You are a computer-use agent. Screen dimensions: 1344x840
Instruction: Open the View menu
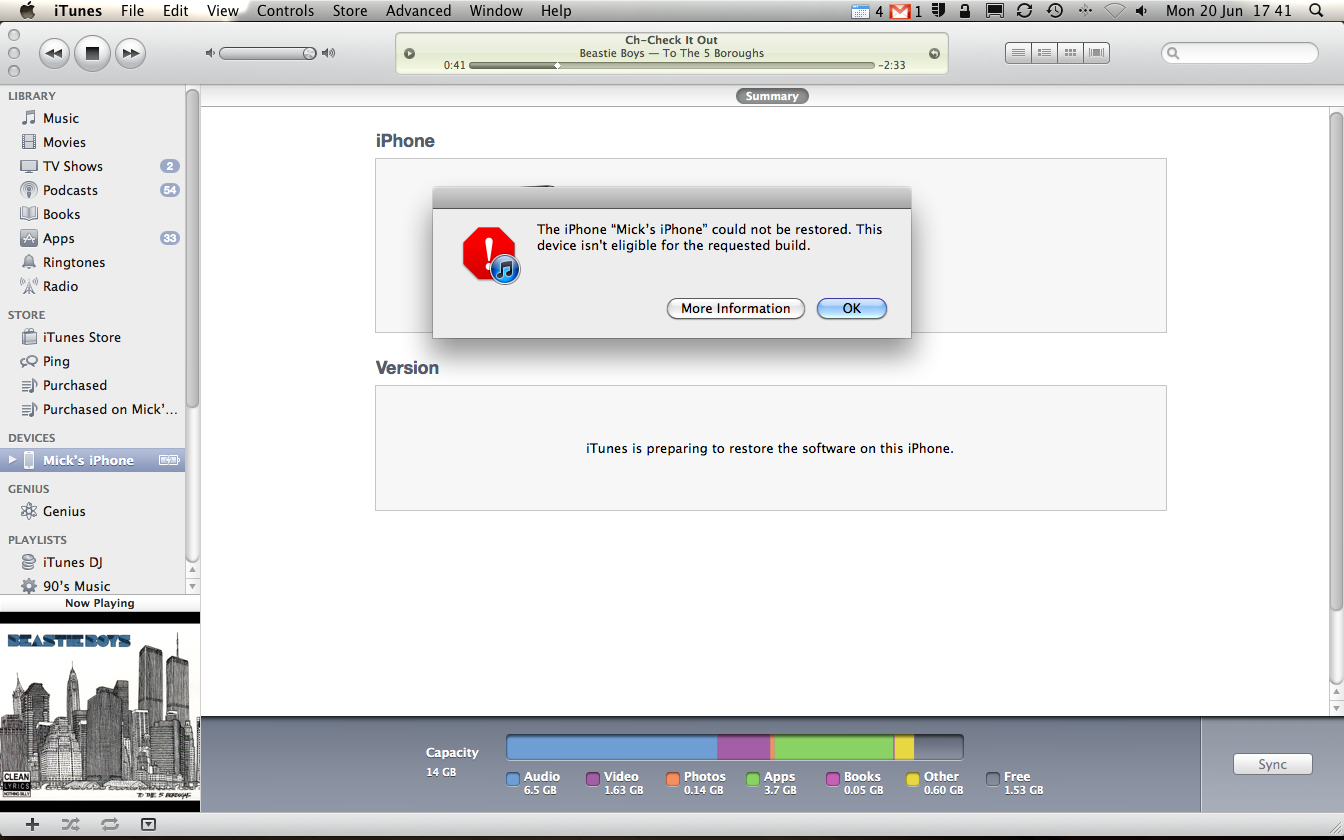[222, 11]
